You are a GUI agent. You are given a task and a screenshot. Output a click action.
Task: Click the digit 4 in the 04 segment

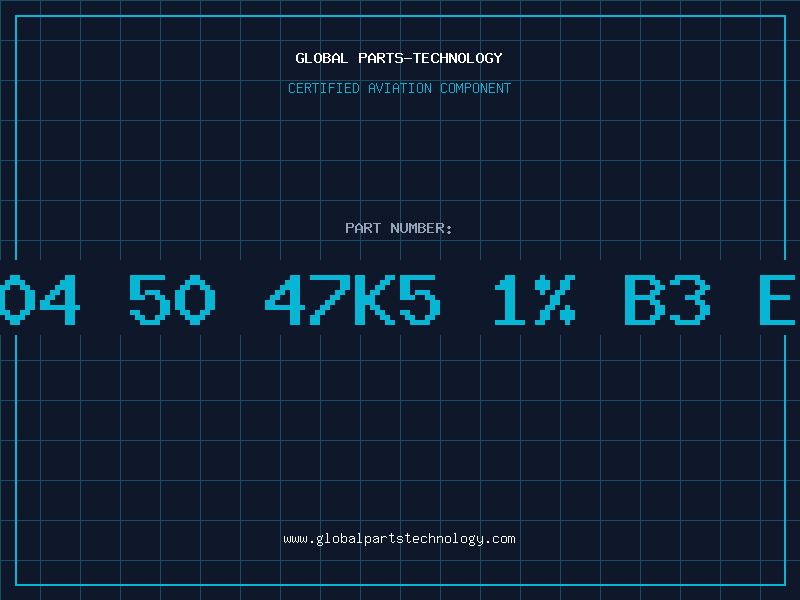(x=60, y=300)
